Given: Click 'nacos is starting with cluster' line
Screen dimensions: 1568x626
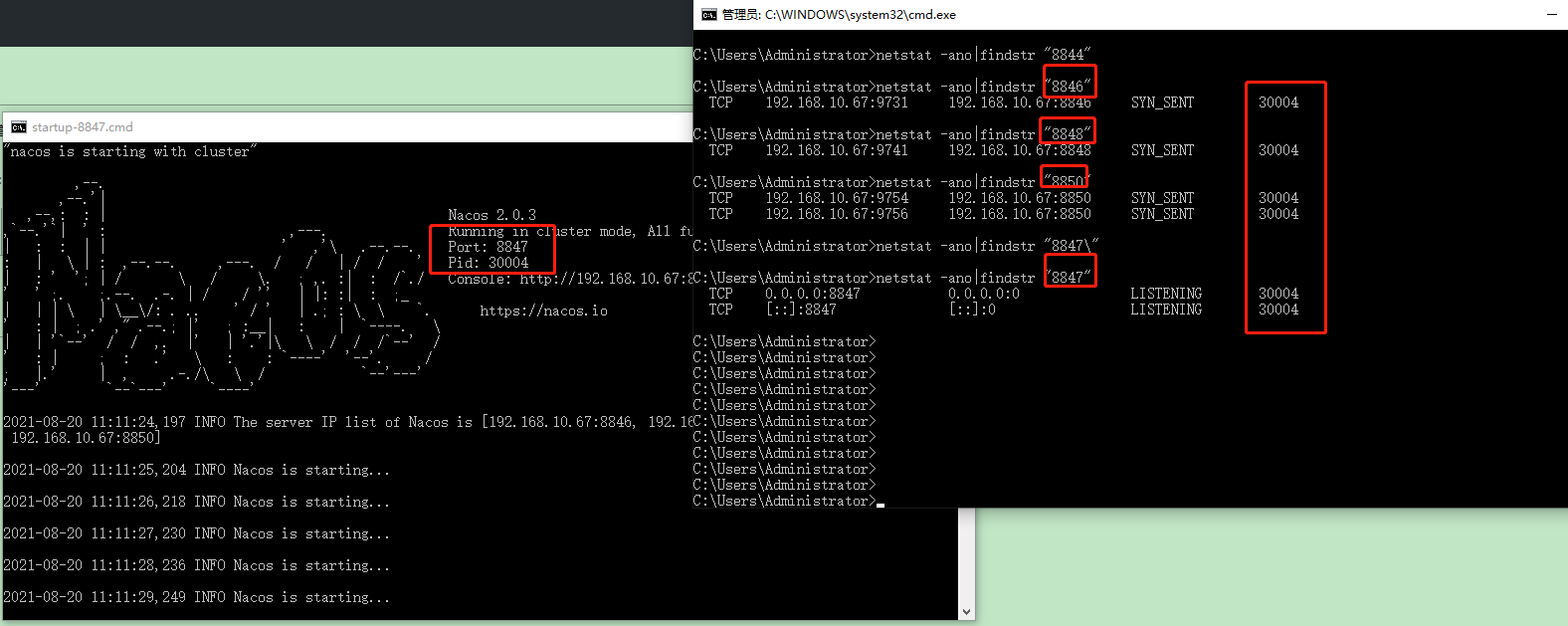Looking at the screenshot, I should [x=130, y=151].
